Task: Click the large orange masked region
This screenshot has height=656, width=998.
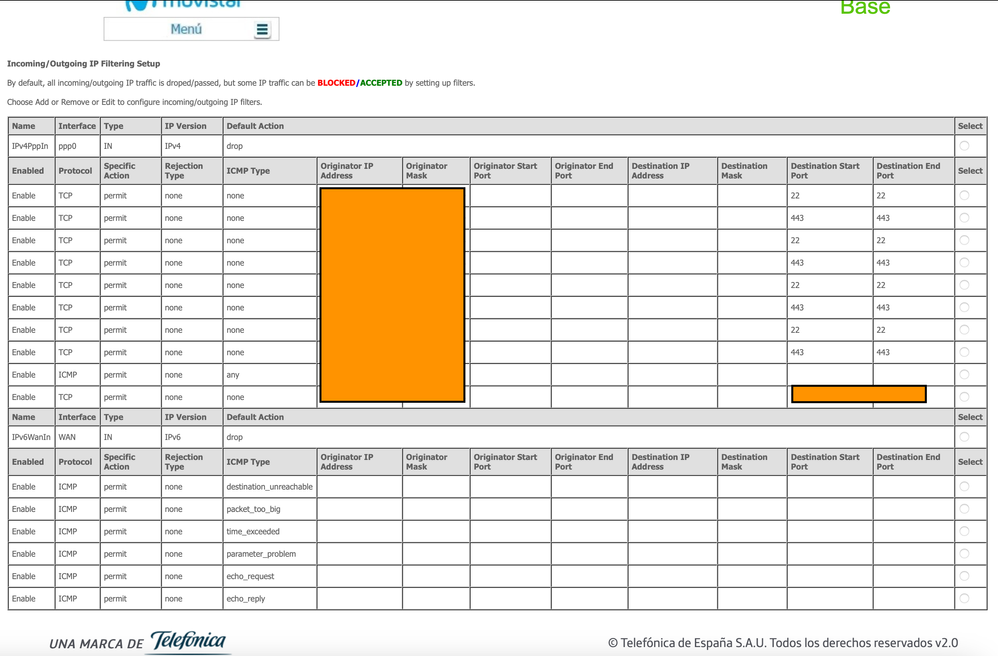Action: point(390,295)
